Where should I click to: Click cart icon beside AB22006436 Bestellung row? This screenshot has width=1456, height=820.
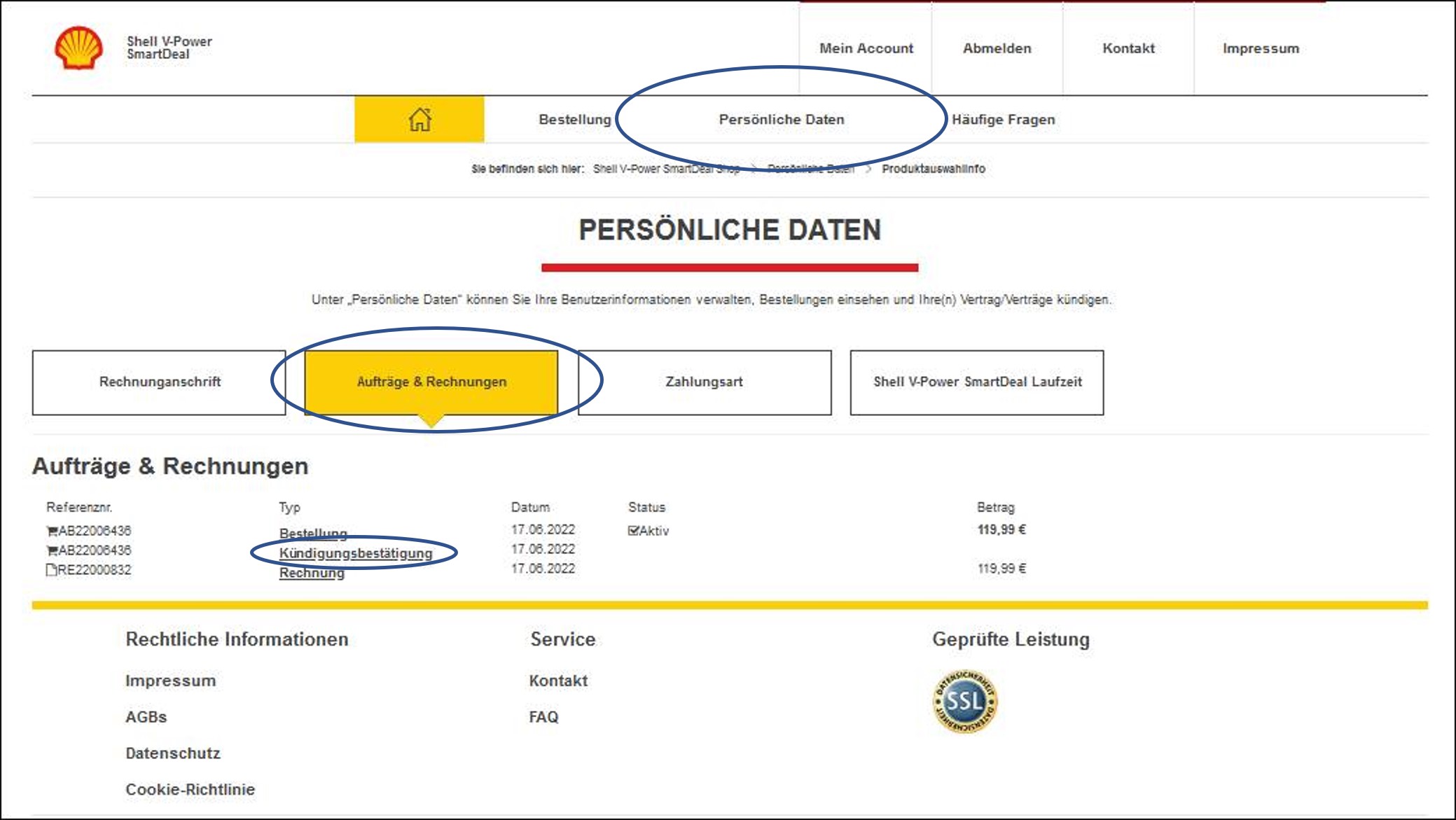(52, 531)
